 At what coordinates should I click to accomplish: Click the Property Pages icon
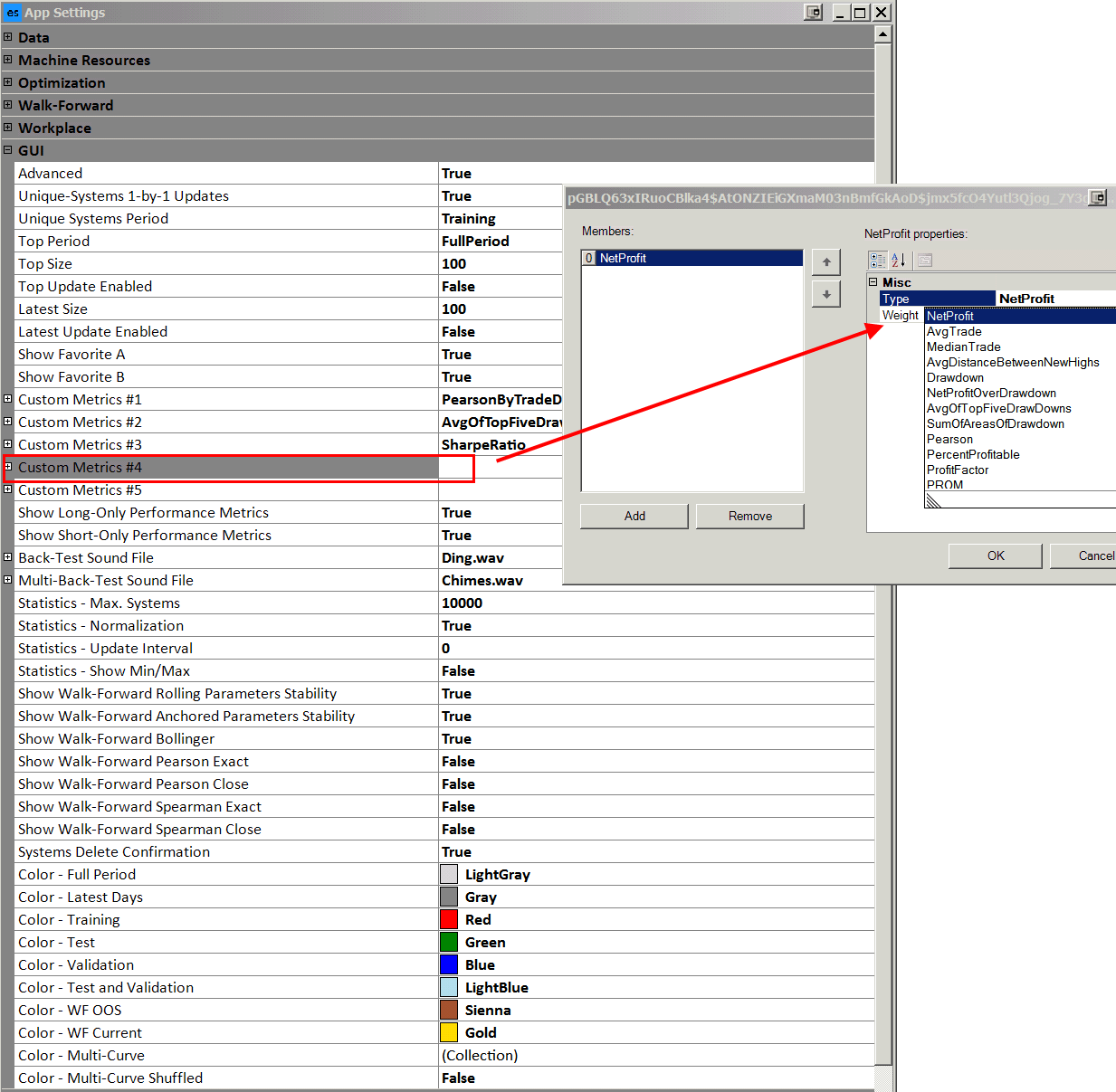click(x=924, y=261)
